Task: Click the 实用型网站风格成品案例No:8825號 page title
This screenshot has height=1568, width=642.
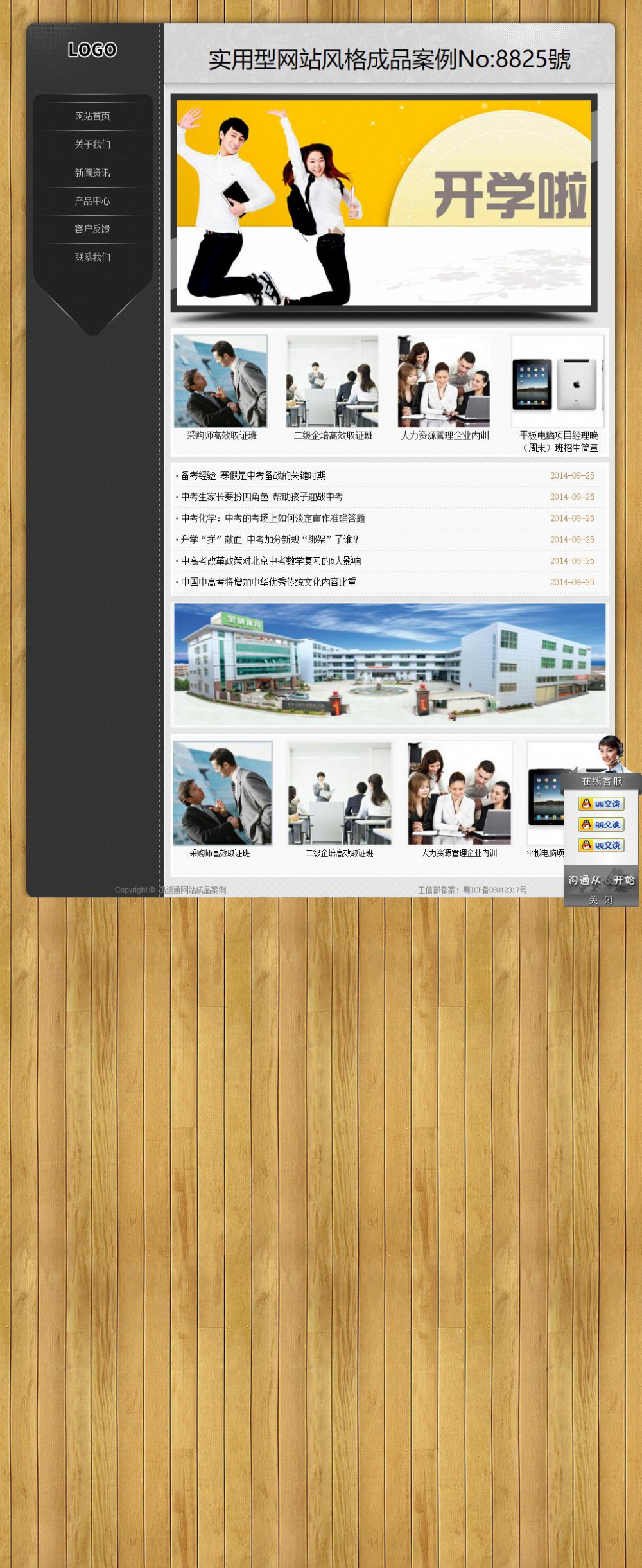Action: 389,59
